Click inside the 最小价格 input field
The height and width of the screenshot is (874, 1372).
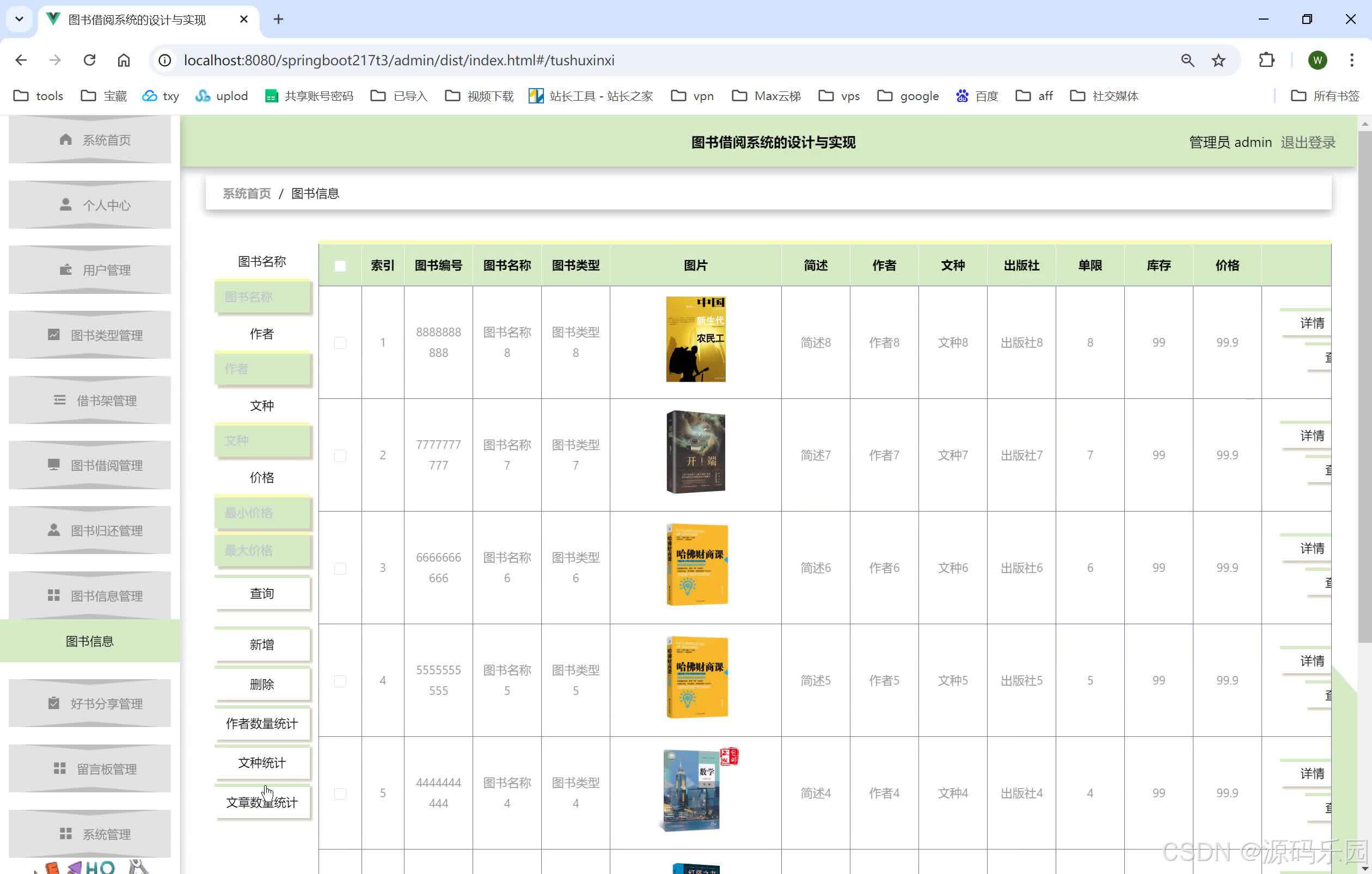coord(262,512)
